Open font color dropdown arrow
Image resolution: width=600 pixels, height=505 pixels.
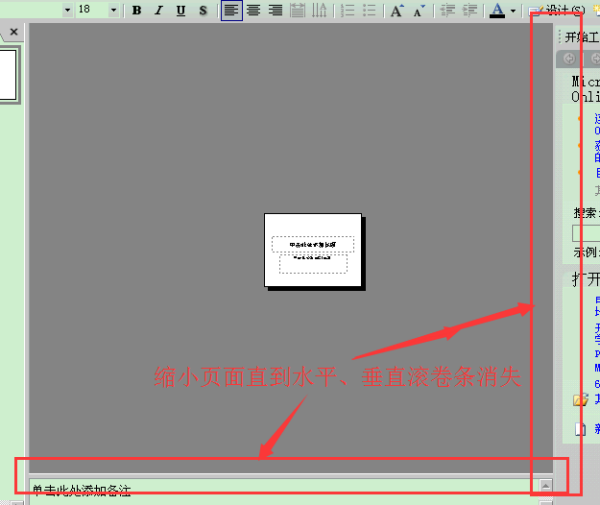pos(513,11)
